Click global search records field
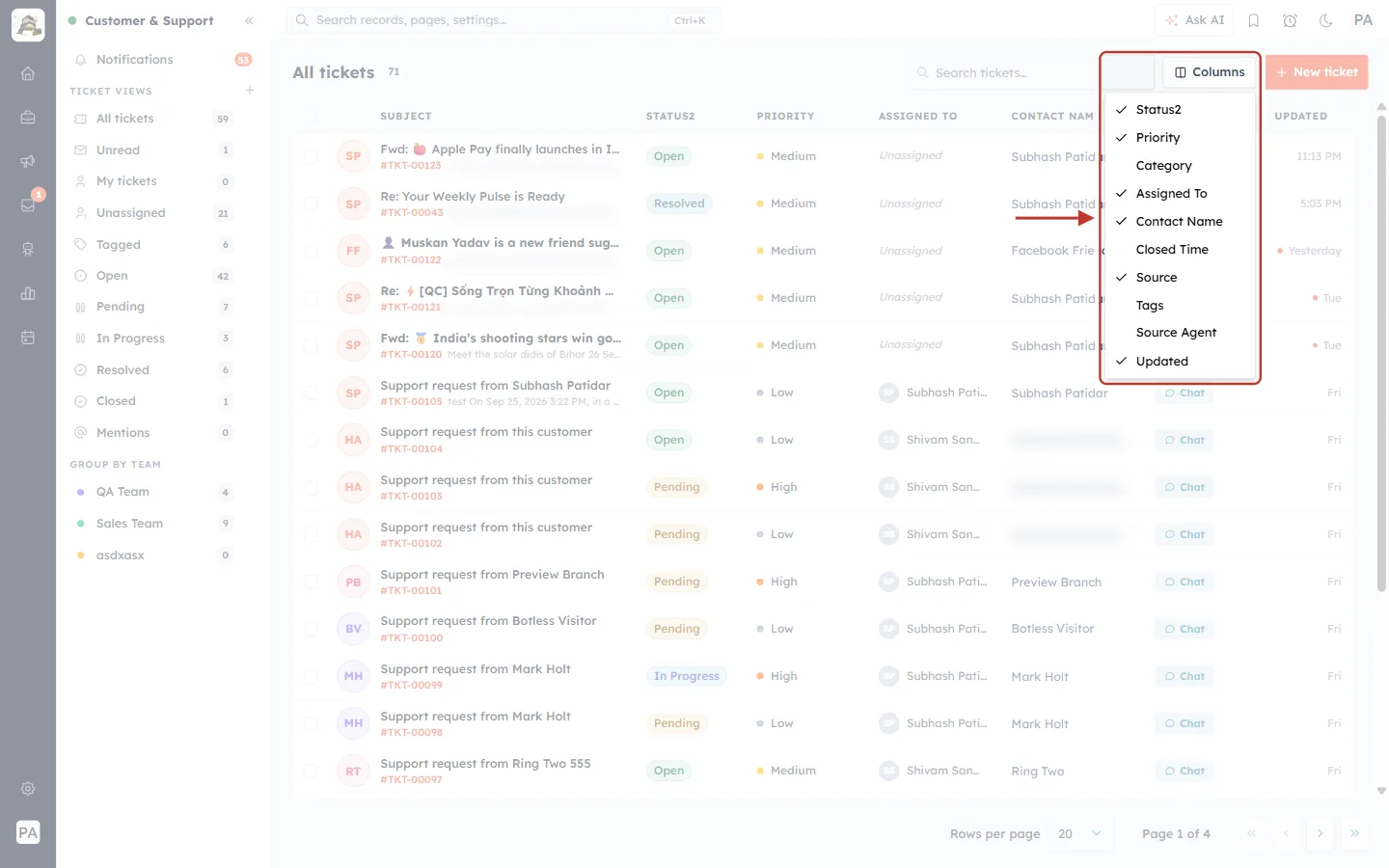The image size is (1389, 868). click(503, 20)
